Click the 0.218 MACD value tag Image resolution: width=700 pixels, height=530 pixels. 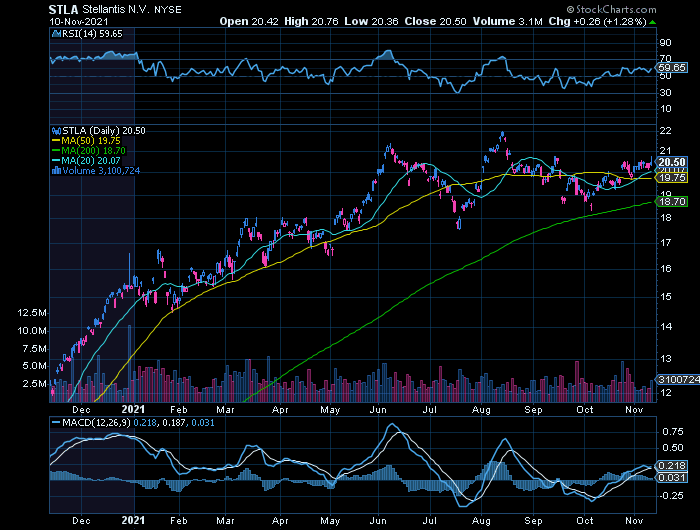coord(672,466)
